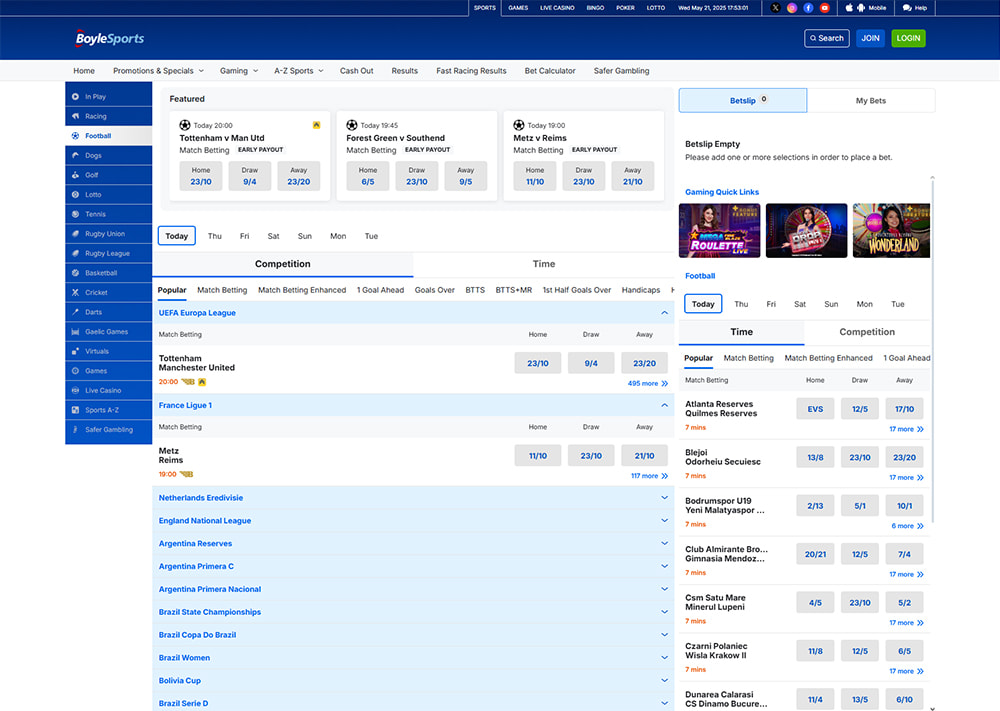Select Dogs in the sidebar
1000x711 pixels.
[x=108, y=156]
